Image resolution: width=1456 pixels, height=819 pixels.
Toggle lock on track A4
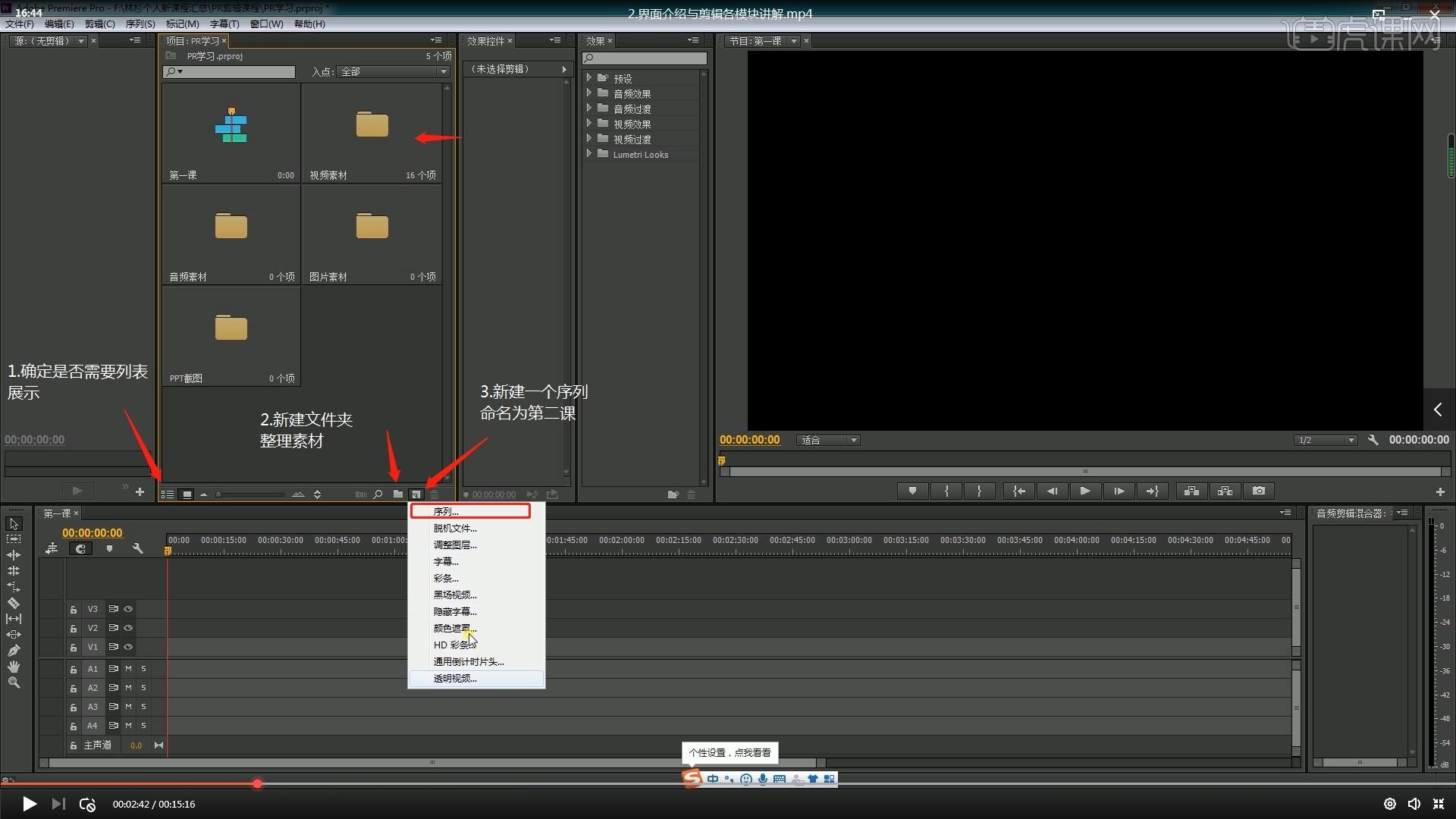[74, 726]
